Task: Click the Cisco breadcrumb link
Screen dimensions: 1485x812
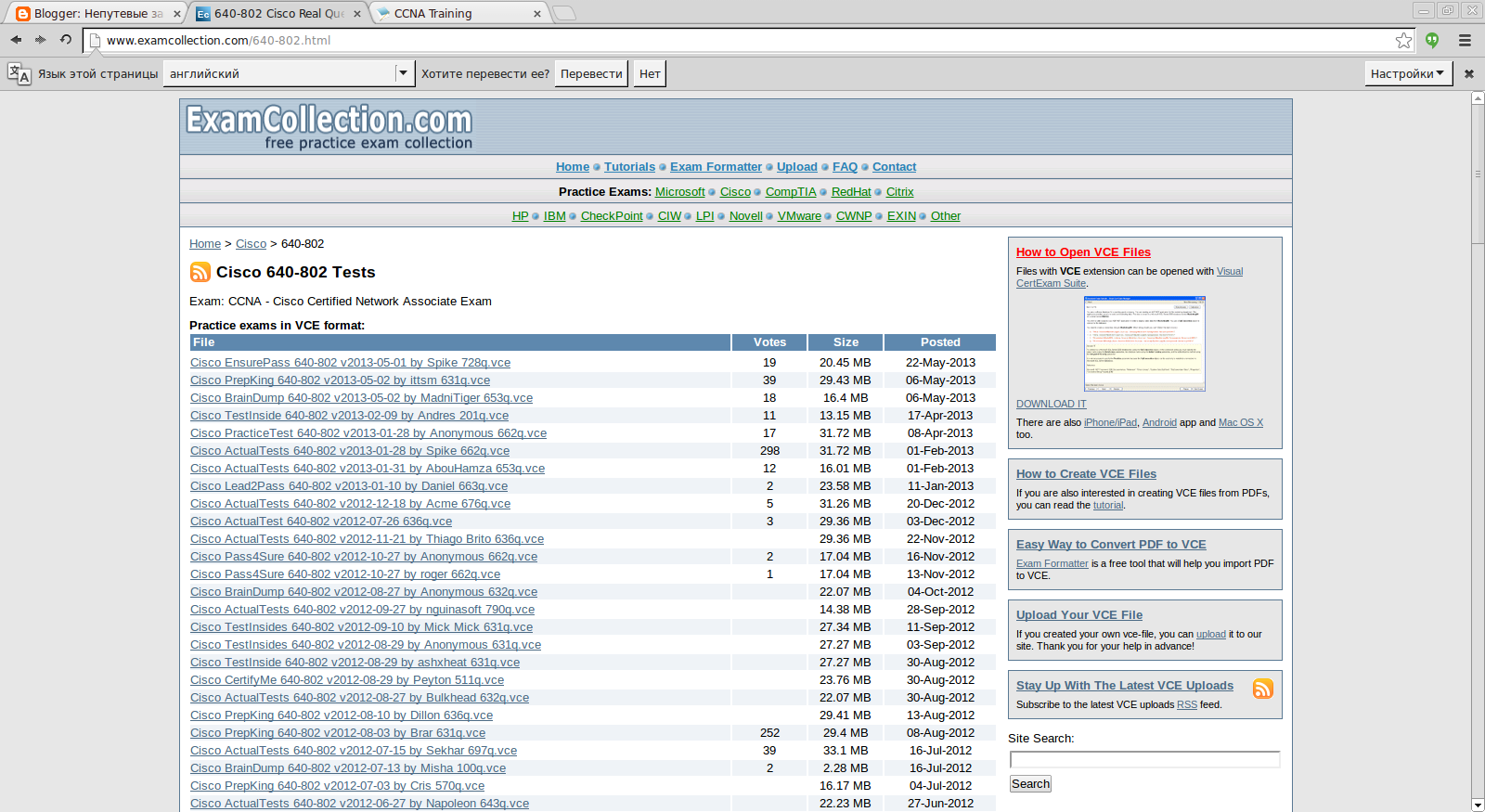Action: pos(251,244)
